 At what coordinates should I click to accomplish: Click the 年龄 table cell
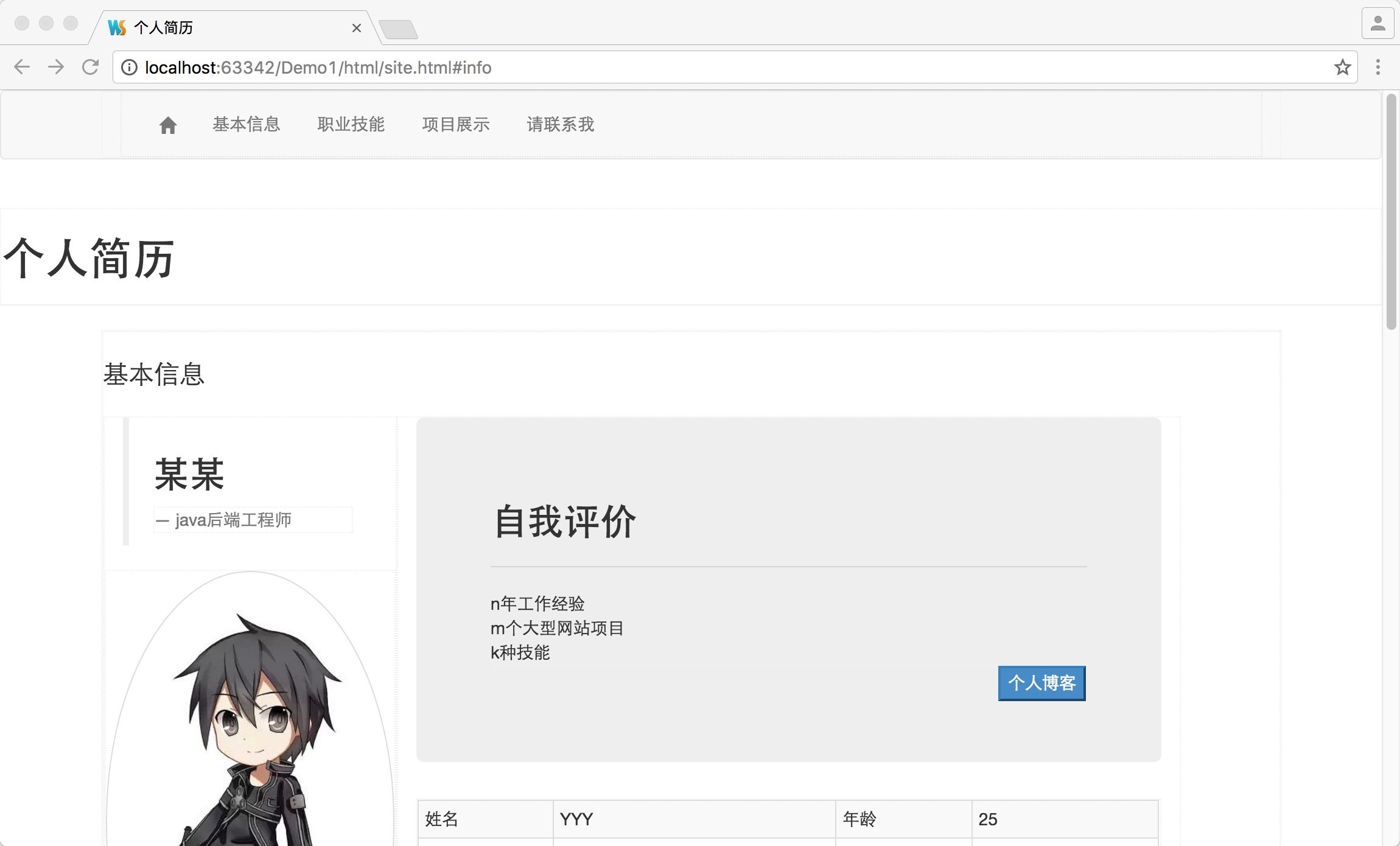904,819
